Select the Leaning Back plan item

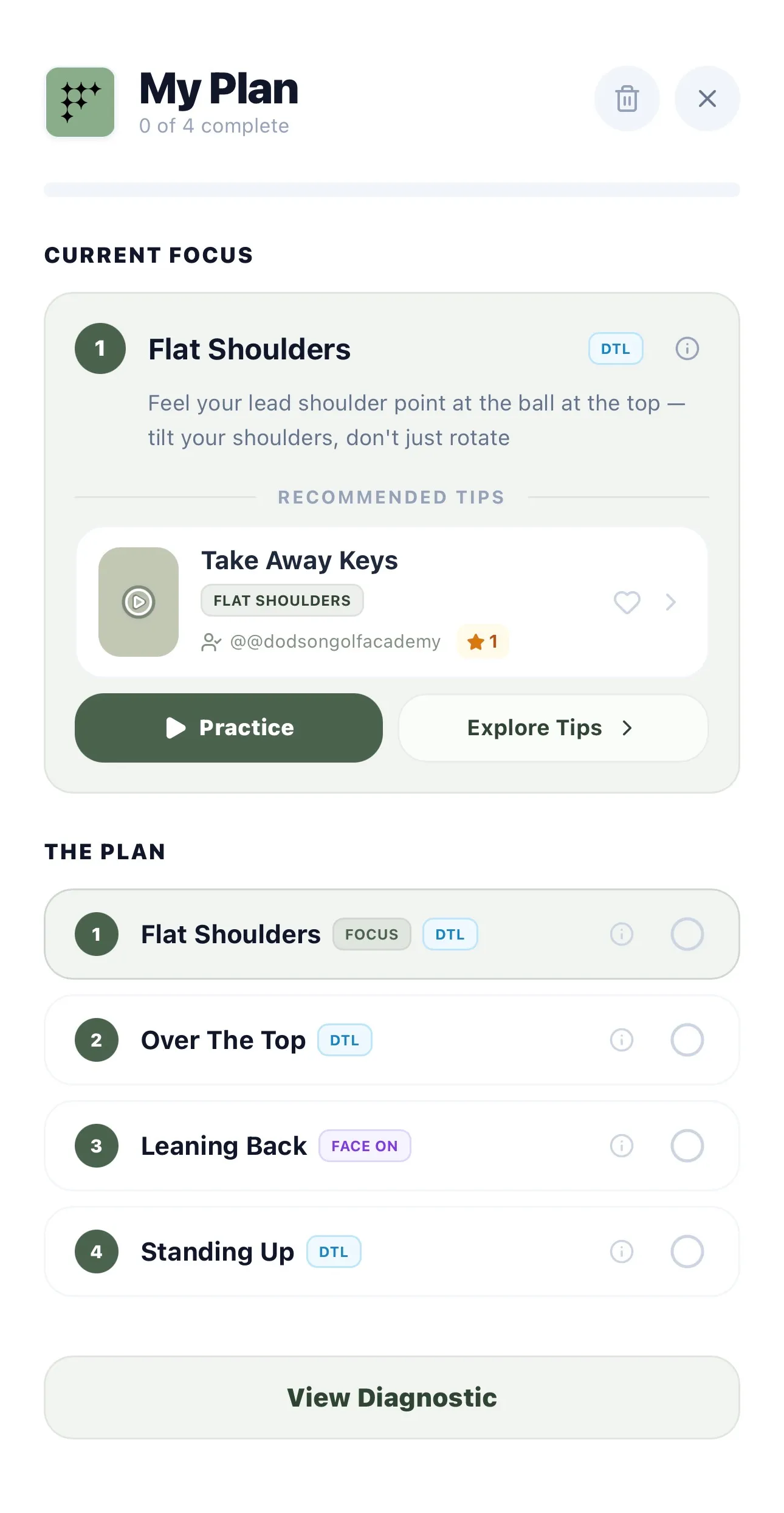(x=224, y=1146)
